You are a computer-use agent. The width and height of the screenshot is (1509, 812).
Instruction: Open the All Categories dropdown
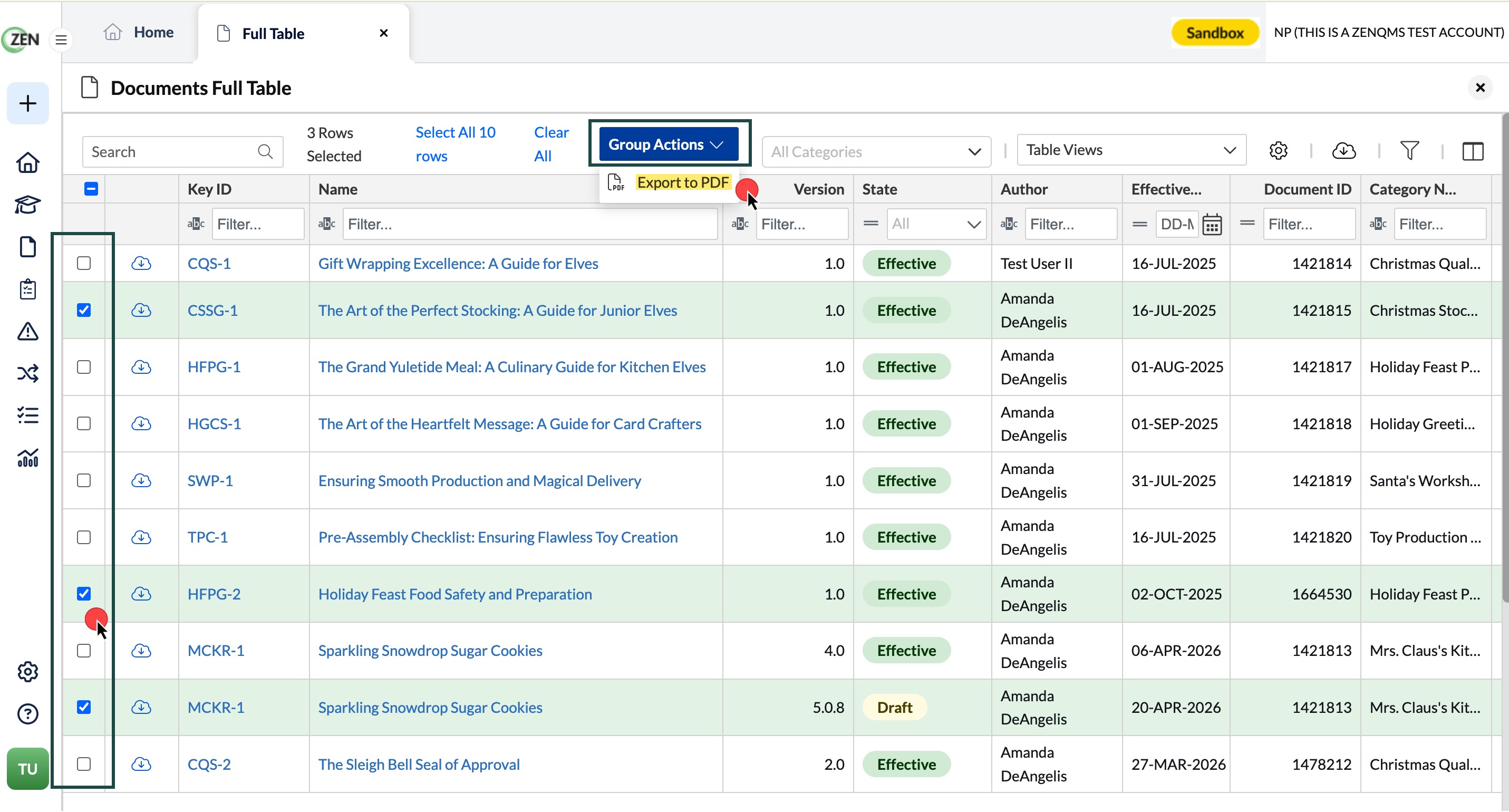tap(876, 152)
